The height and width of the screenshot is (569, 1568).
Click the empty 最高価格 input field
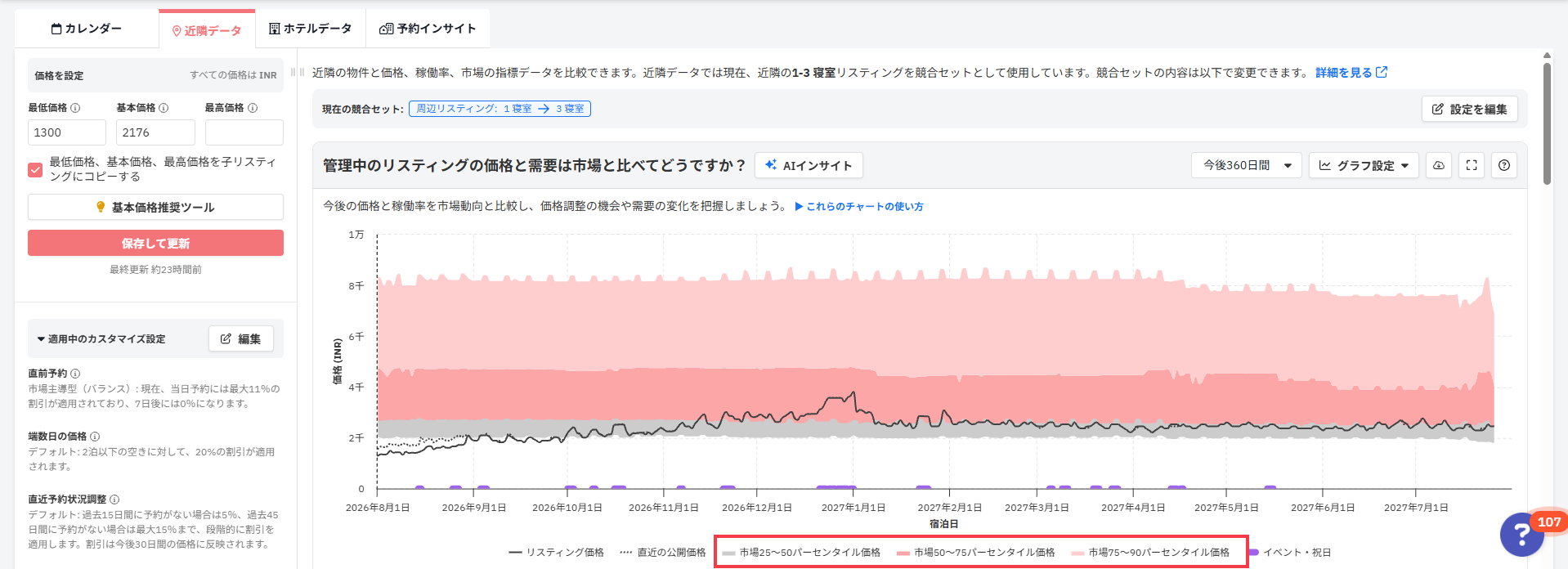244,132
